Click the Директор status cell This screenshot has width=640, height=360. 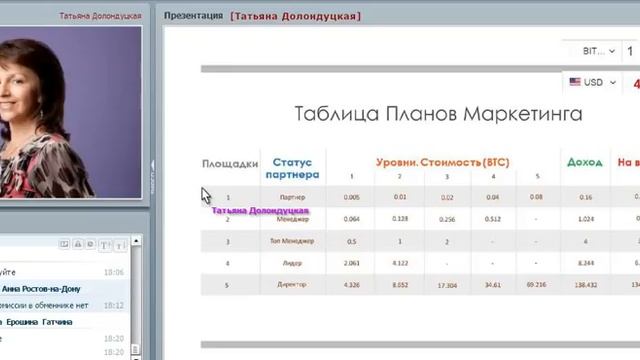(292, 284)
